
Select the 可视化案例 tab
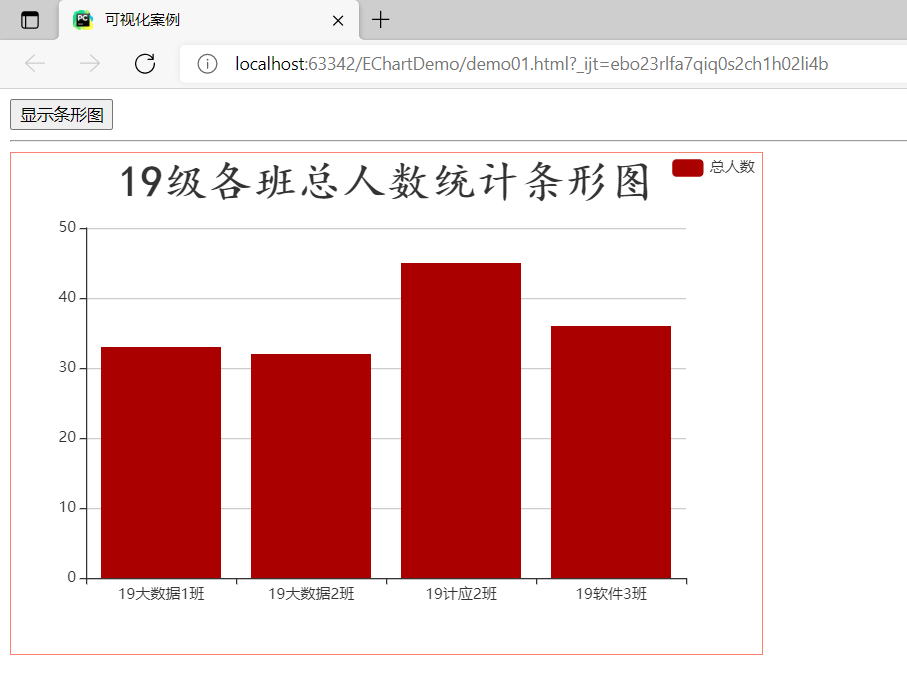pos(209,20)
